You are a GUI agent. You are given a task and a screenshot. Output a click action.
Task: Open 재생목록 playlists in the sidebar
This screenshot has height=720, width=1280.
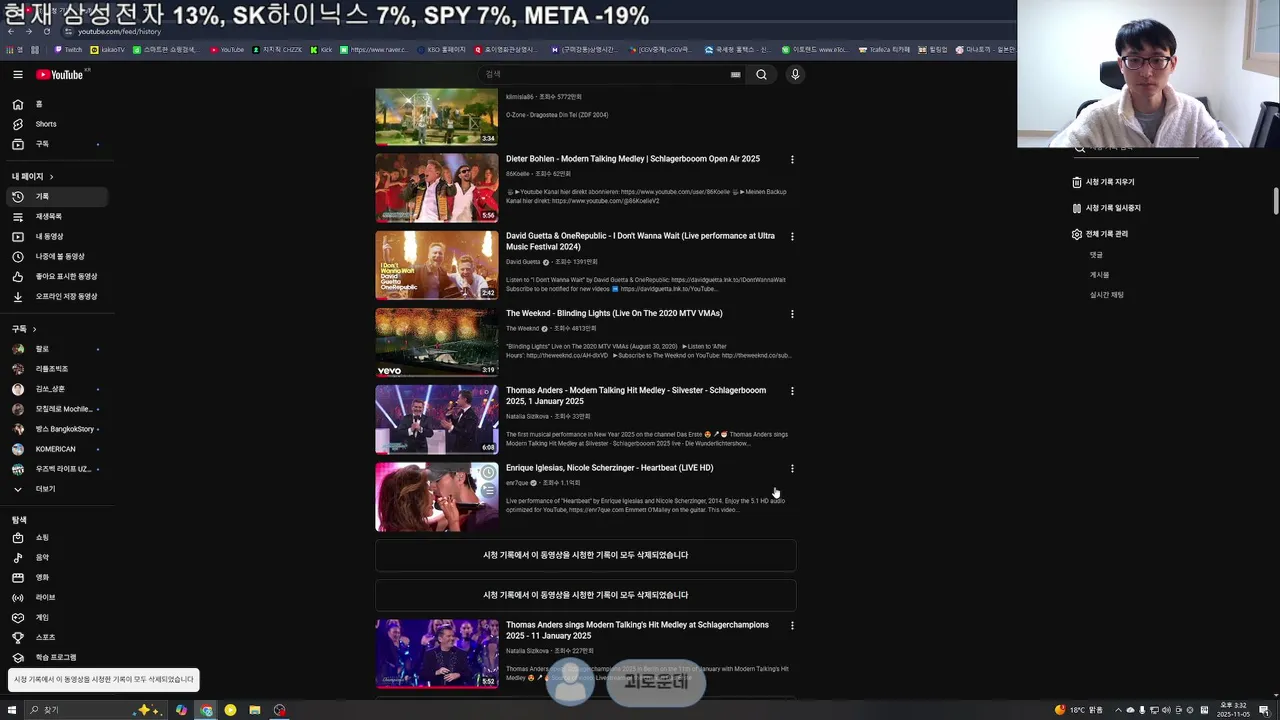coord(55,216)
